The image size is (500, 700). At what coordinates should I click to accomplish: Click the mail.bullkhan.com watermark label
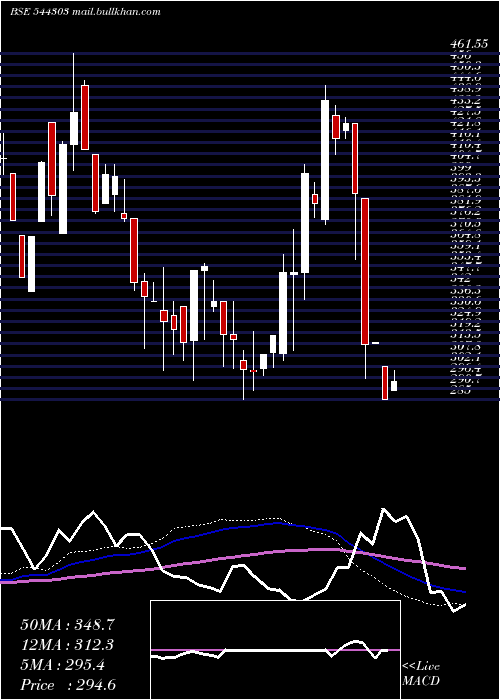coord(116,12)
